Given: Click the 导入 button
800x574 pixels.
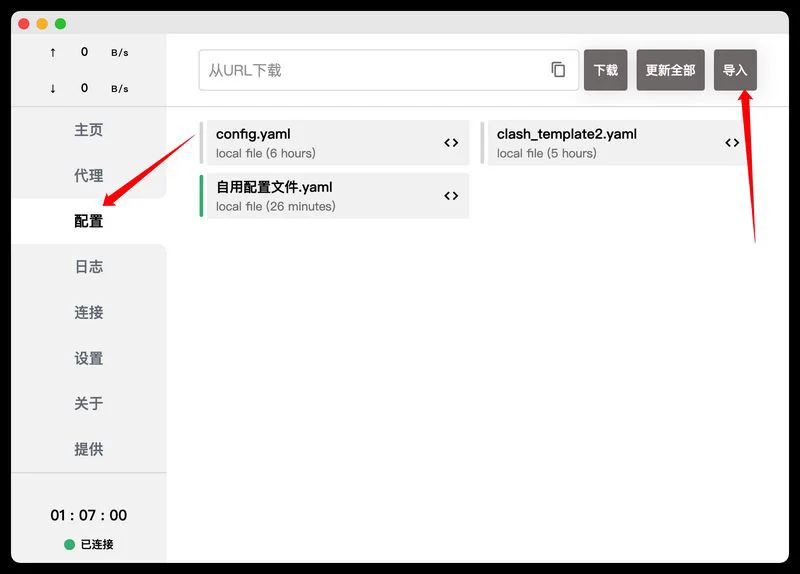Looking at the screenshot, I should [735, 70].
